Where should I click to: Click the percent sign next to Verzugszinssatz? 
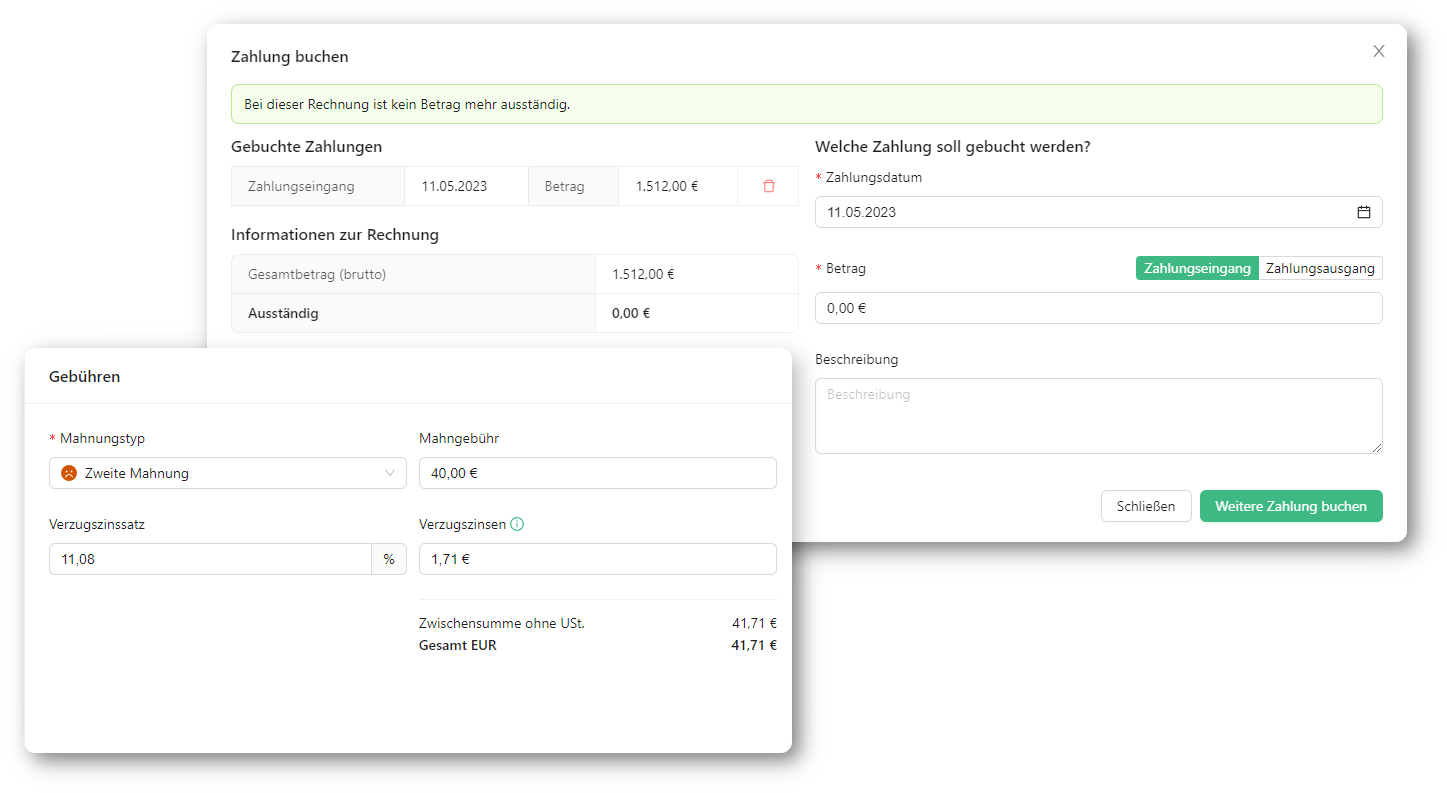tap(389, 559)
